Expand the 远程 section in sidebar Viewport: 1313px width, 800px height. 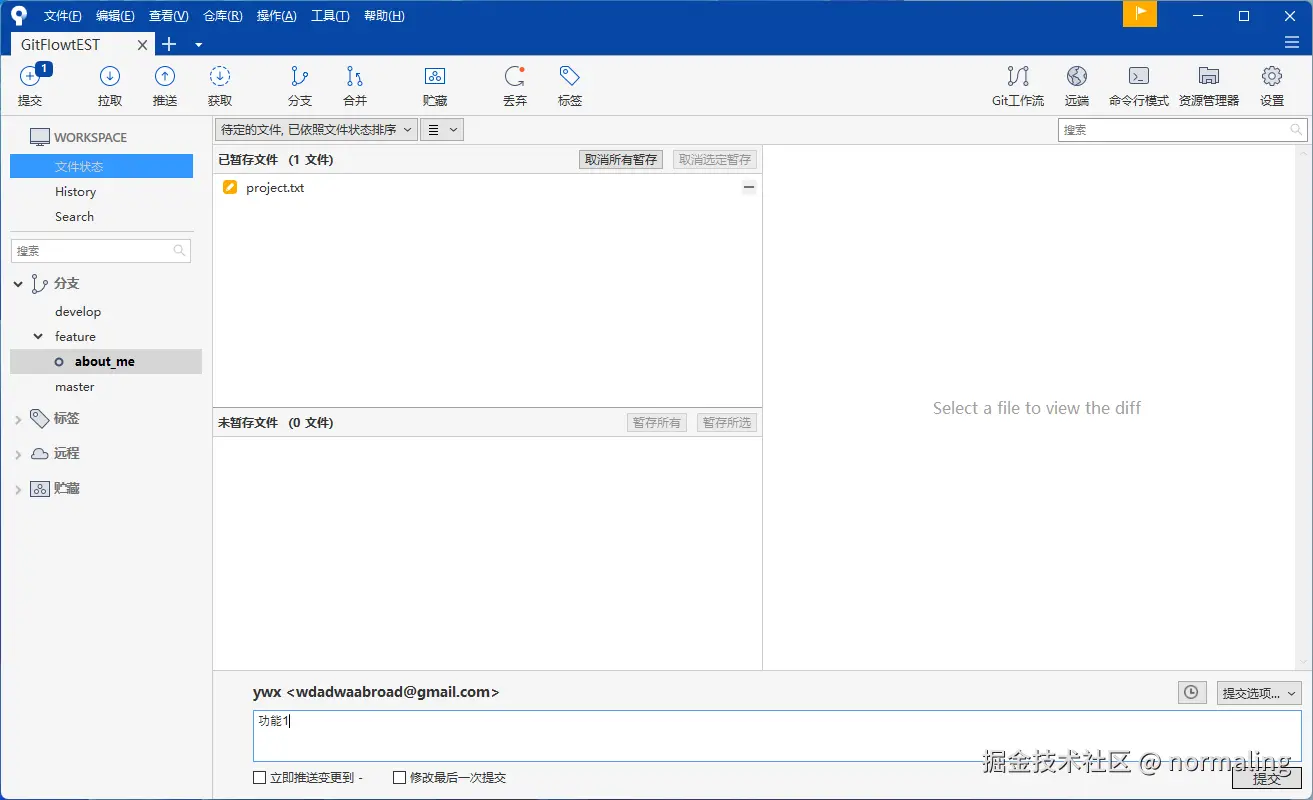(18, 455)
